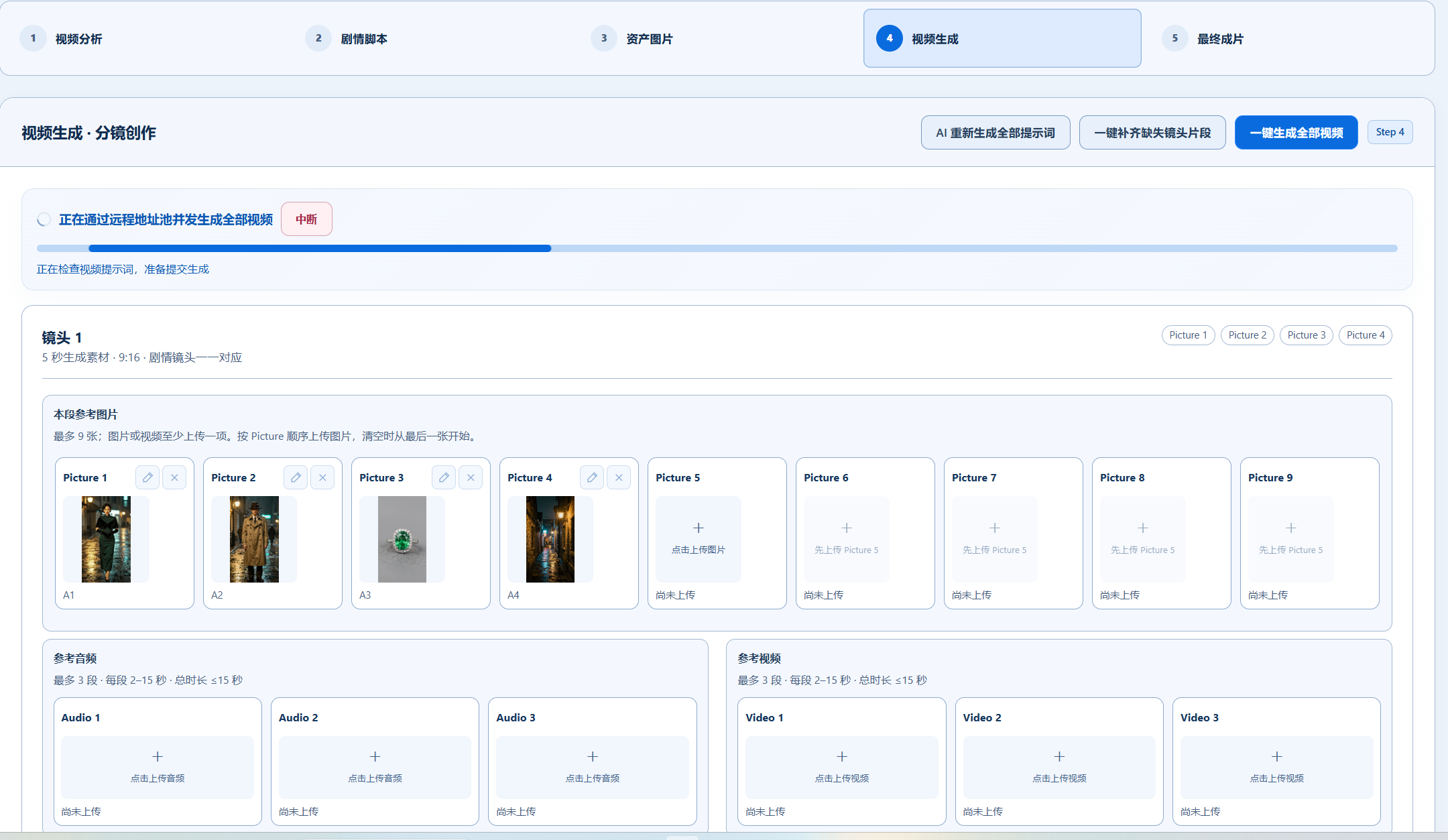Remove Picture 4 with the X icon

click(619, 477)
